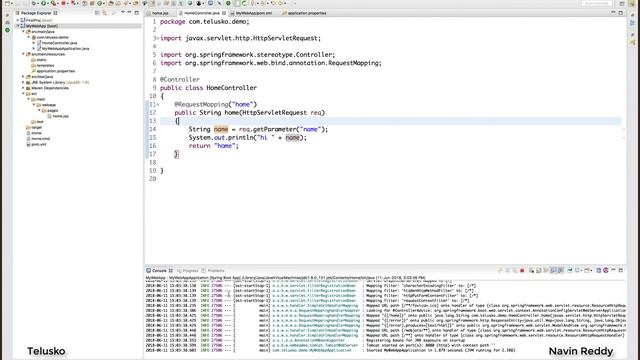The width and height of the screenshot is (640, 360).
Task: Select the templates folder
Action: tap(45, 65)
